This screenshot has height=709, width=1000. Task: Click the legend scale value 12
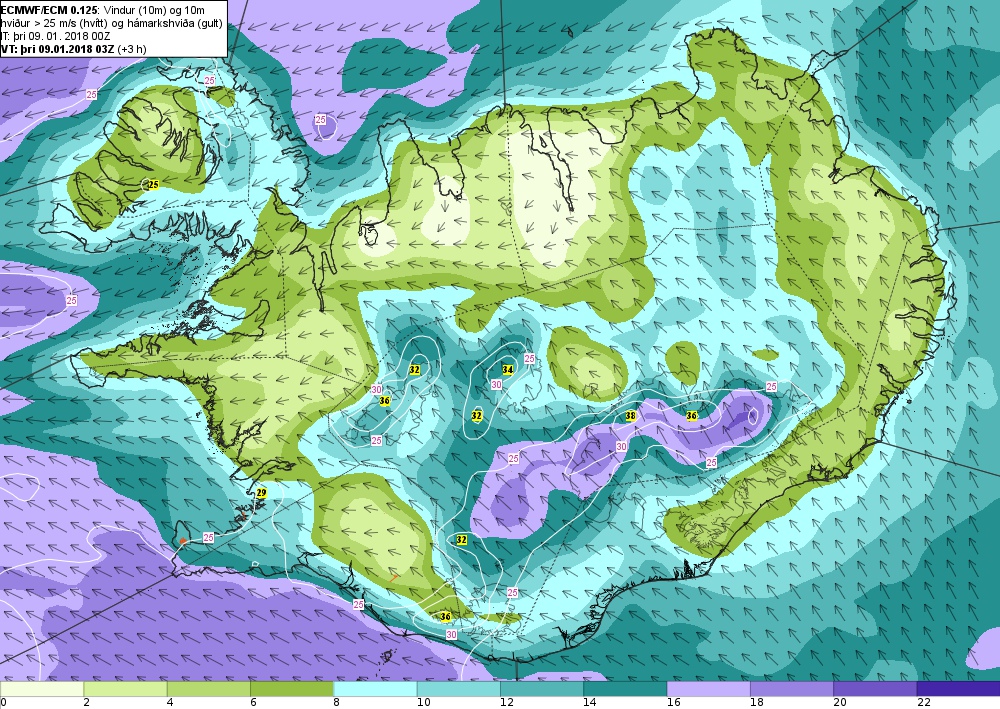pyautogui.click(x=507, y=703)
